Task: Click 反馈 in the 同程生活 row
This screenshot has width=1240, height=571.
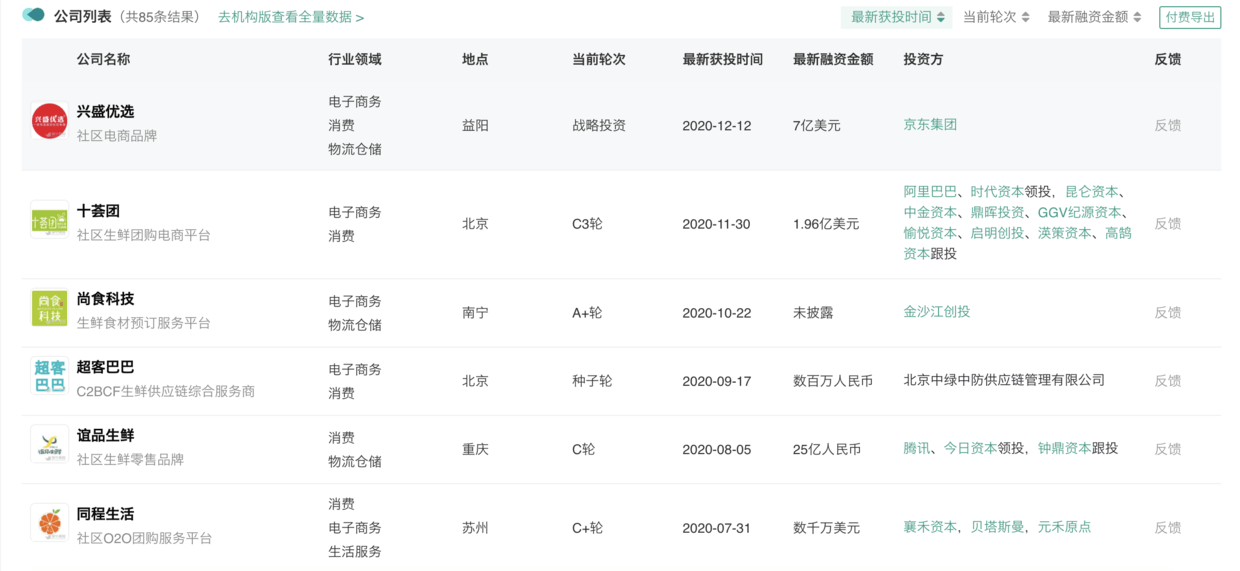Action: pyautogui.click(x=1168, y=528)
